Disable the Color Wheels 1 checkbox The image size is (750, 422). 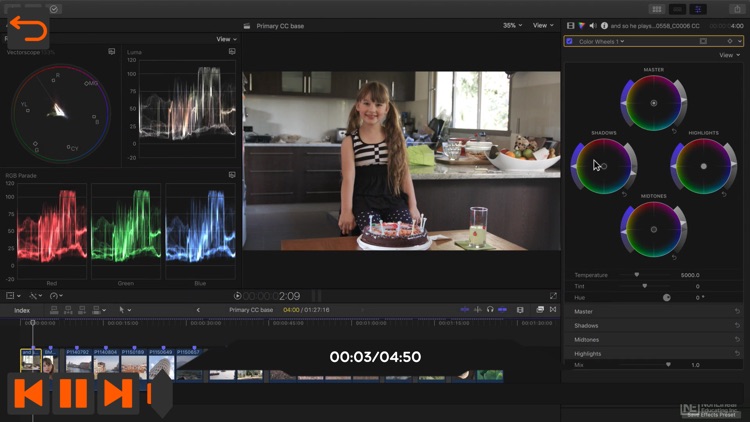(569, 42)
